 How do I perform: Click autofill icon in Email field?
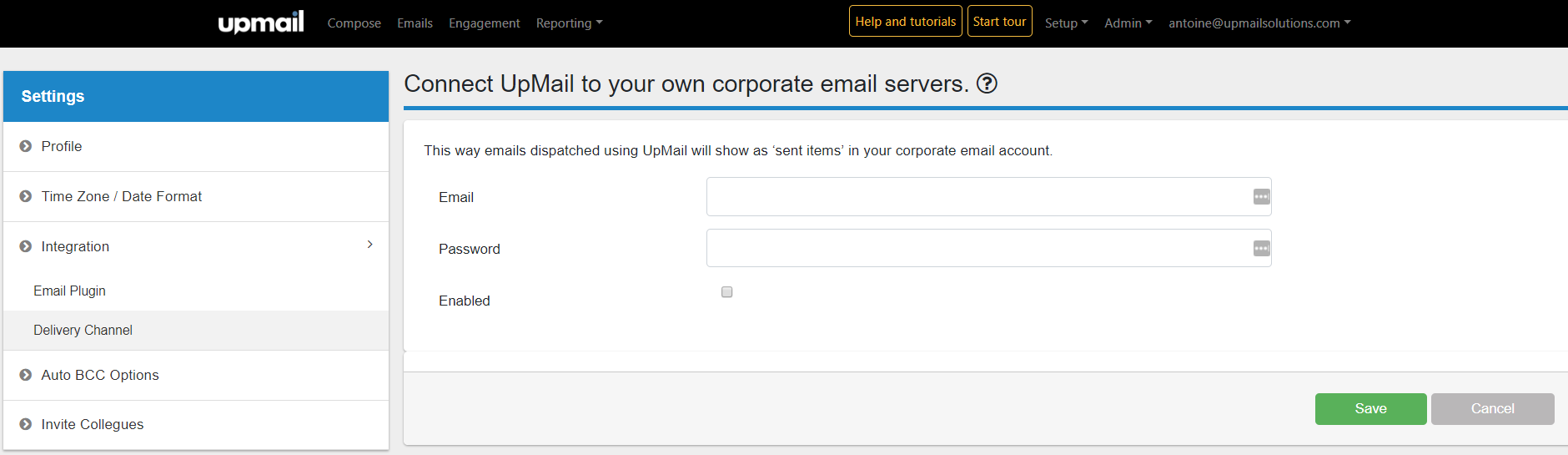1261,197
